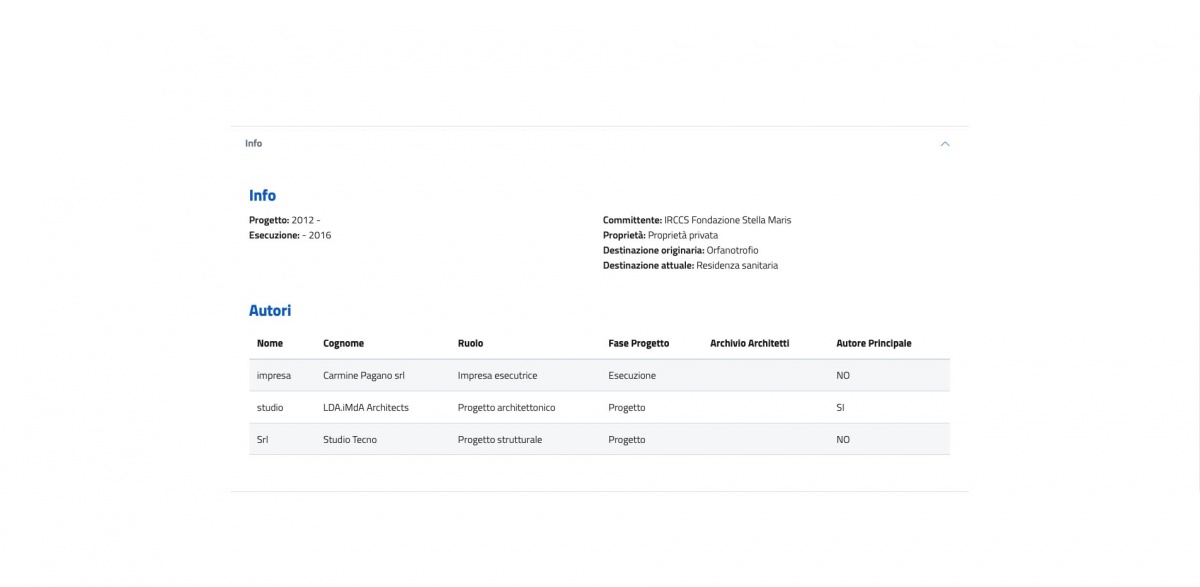
Task: Click the Nome column header
Action: point(270,343)
